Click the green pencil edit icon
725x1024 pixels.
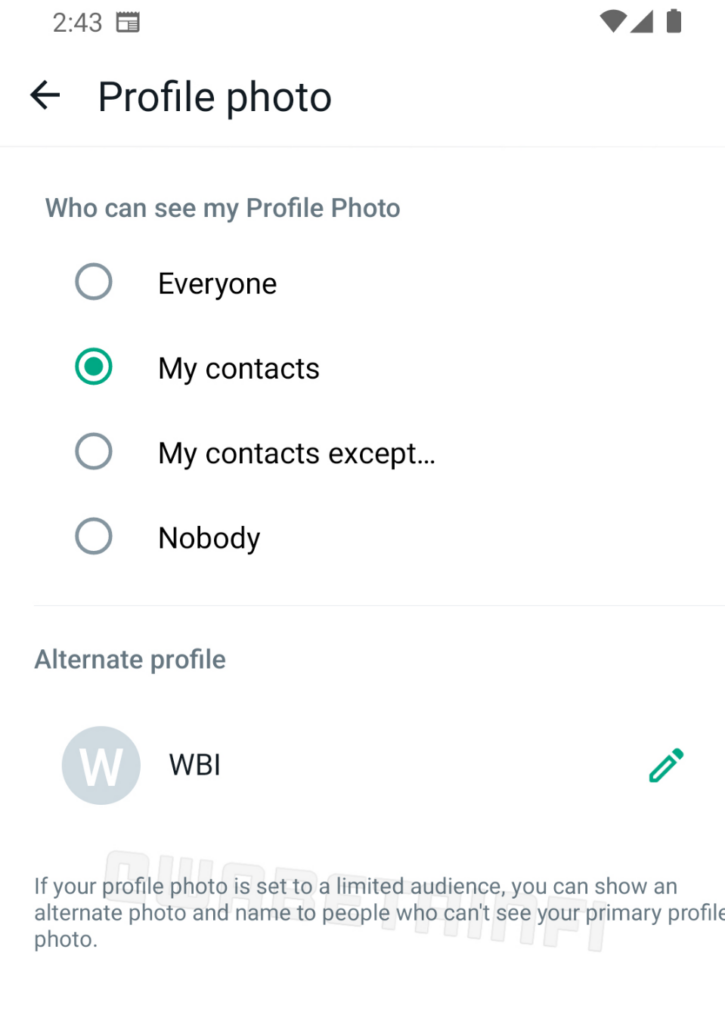coord(666,765)
